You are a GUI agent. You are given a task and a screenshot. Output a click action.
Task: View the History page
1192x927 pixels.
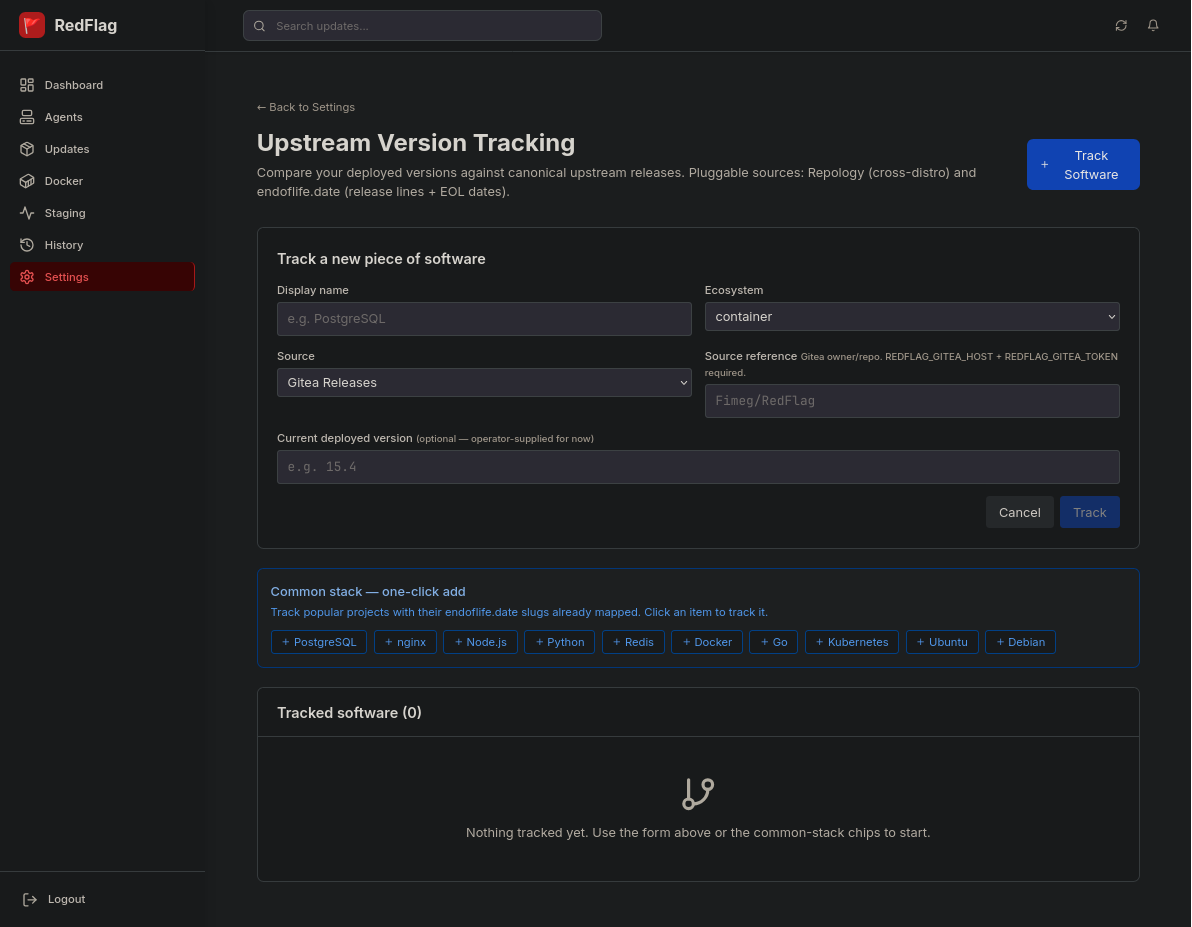(103, 245)
